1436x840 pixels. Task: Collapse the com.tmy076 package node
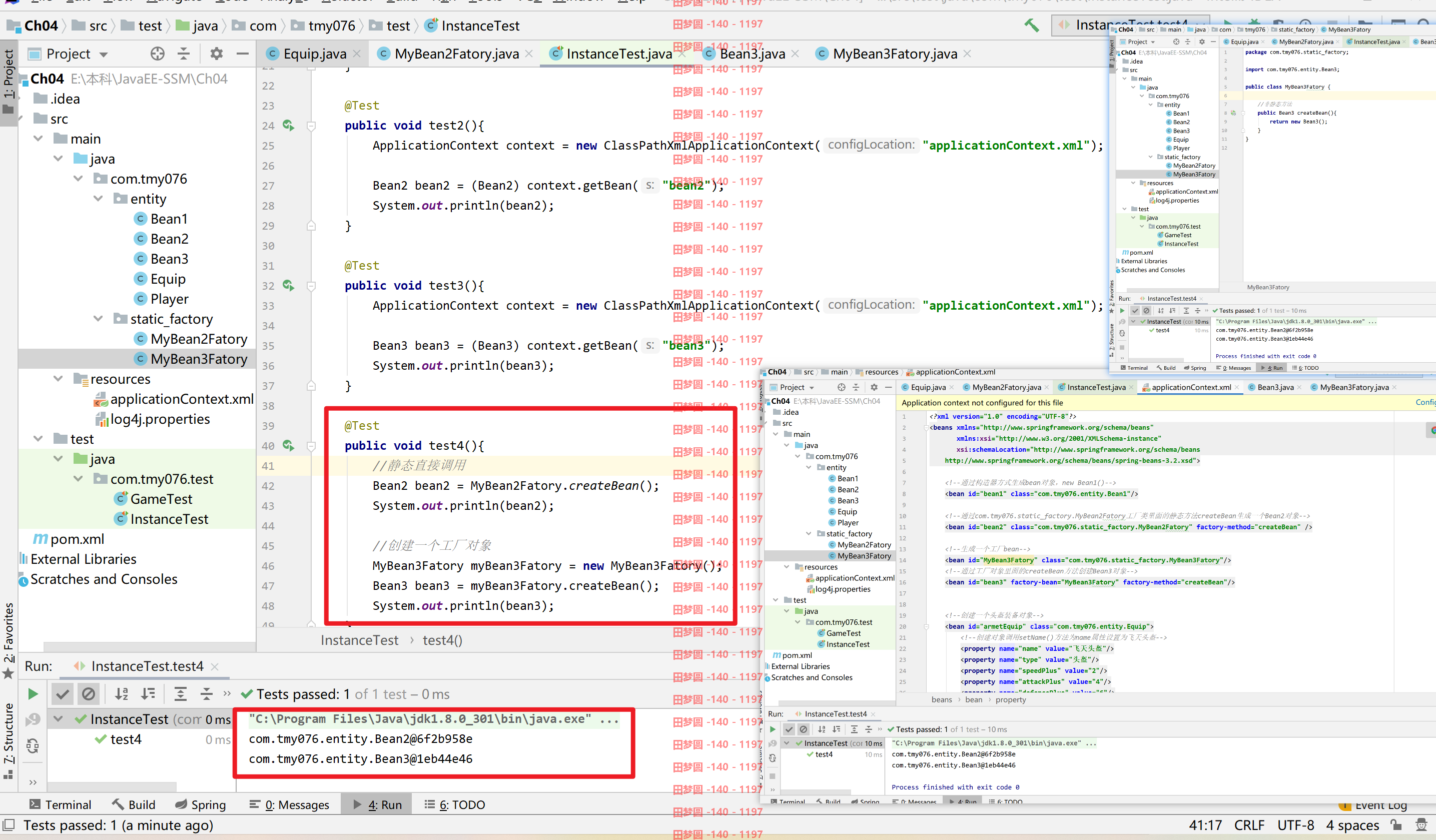[78, 179]
